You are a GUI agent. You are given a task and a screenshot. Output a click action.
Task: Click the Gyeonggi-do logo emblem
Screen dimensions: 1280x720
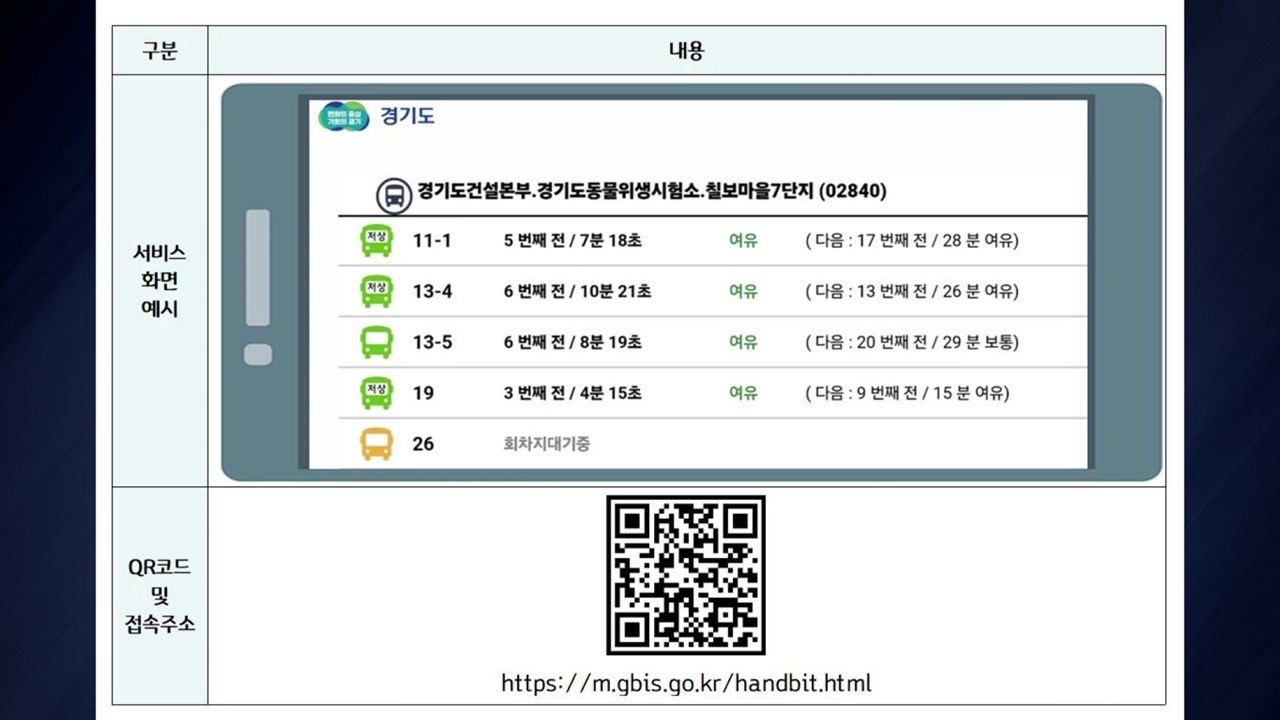click(x=343, y=116)
